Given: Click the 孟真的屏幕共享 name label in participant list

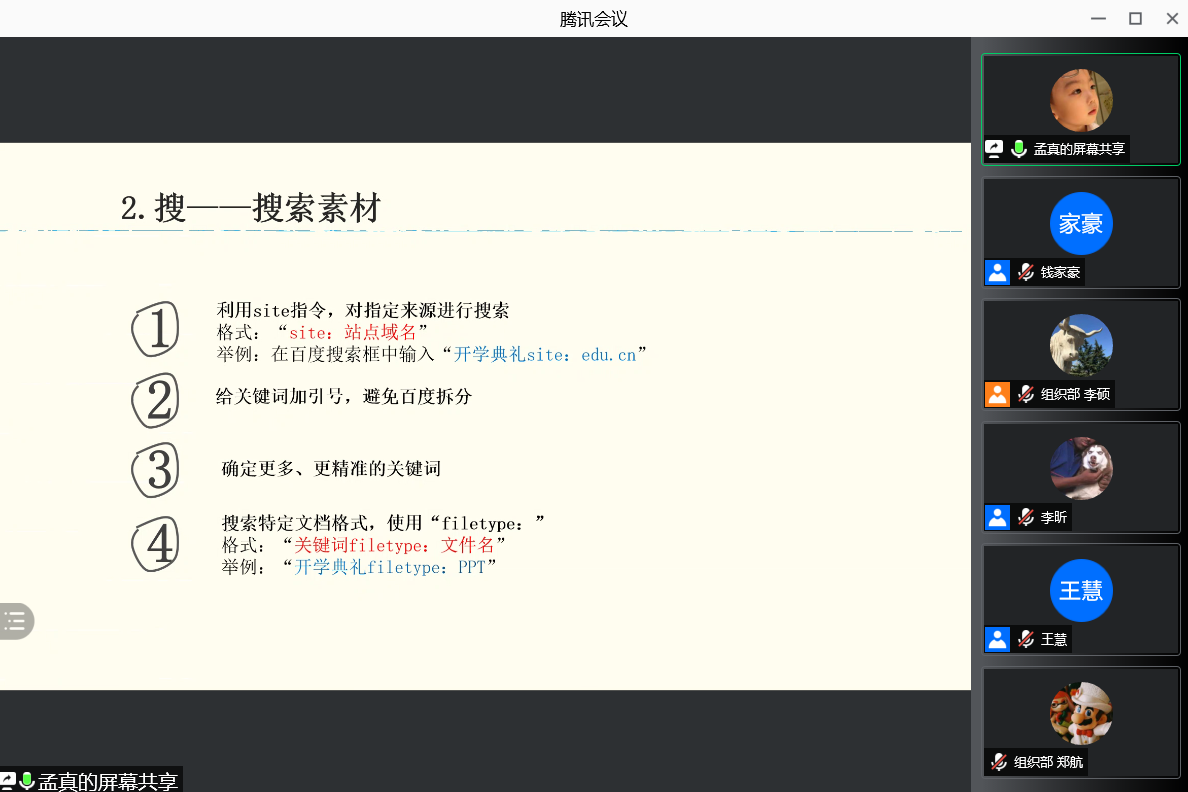Looking at the screenshot, I should [1079, 149].
